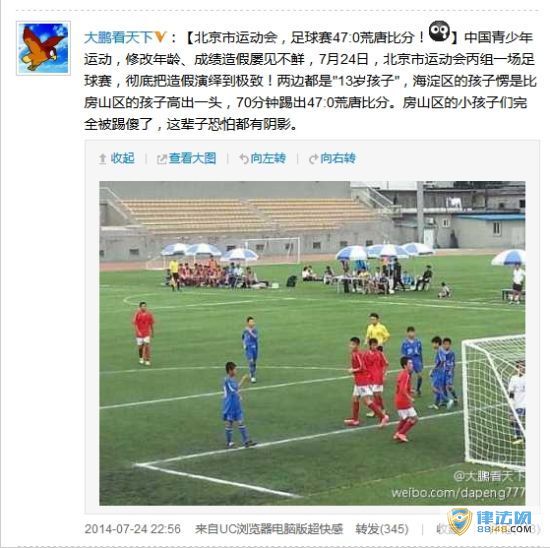
Task: Rotate photo with 向右转 text
Action: (x=338, y=159)
